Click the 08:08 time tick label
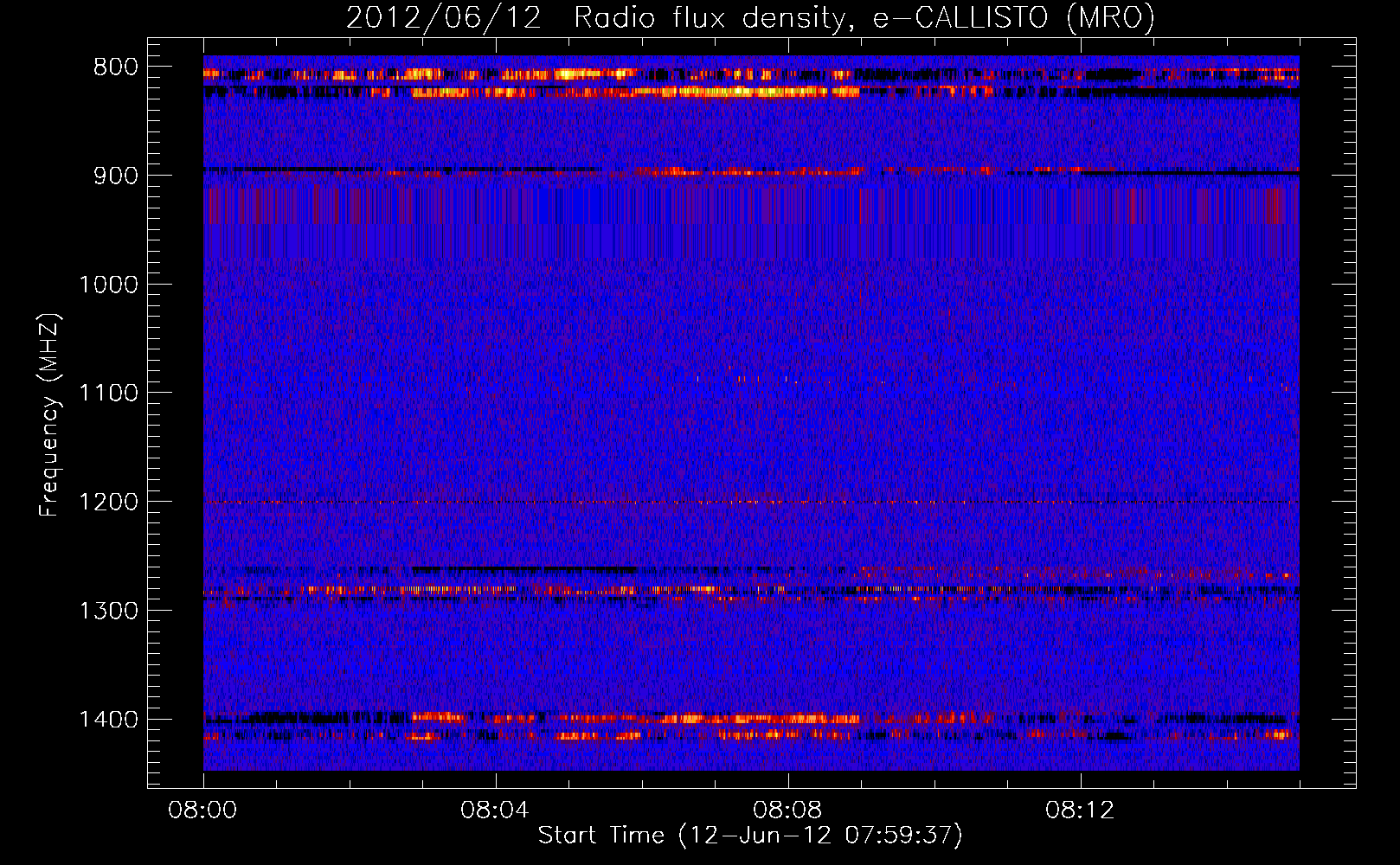Image resolution: width=1400 pixels, height=865 pixels. pyautogui.click(x=787, y=811)
